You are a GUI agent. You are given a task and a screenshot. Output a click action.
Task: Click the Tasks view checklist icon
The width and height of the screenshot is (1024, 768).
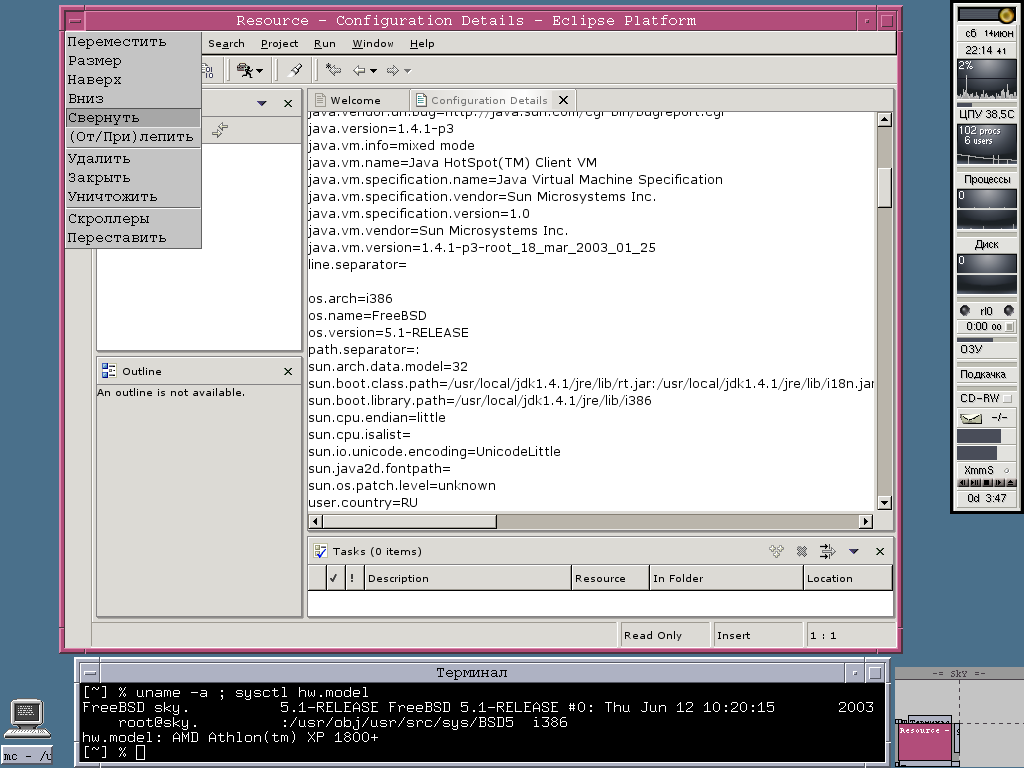tap(320, 551)
